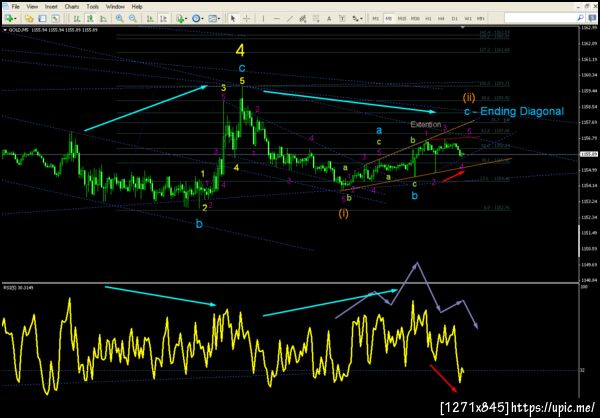Viewport: 600px width, 418px height.
Task: Switch to W1 timeframe
Action: tap(468, 18)
